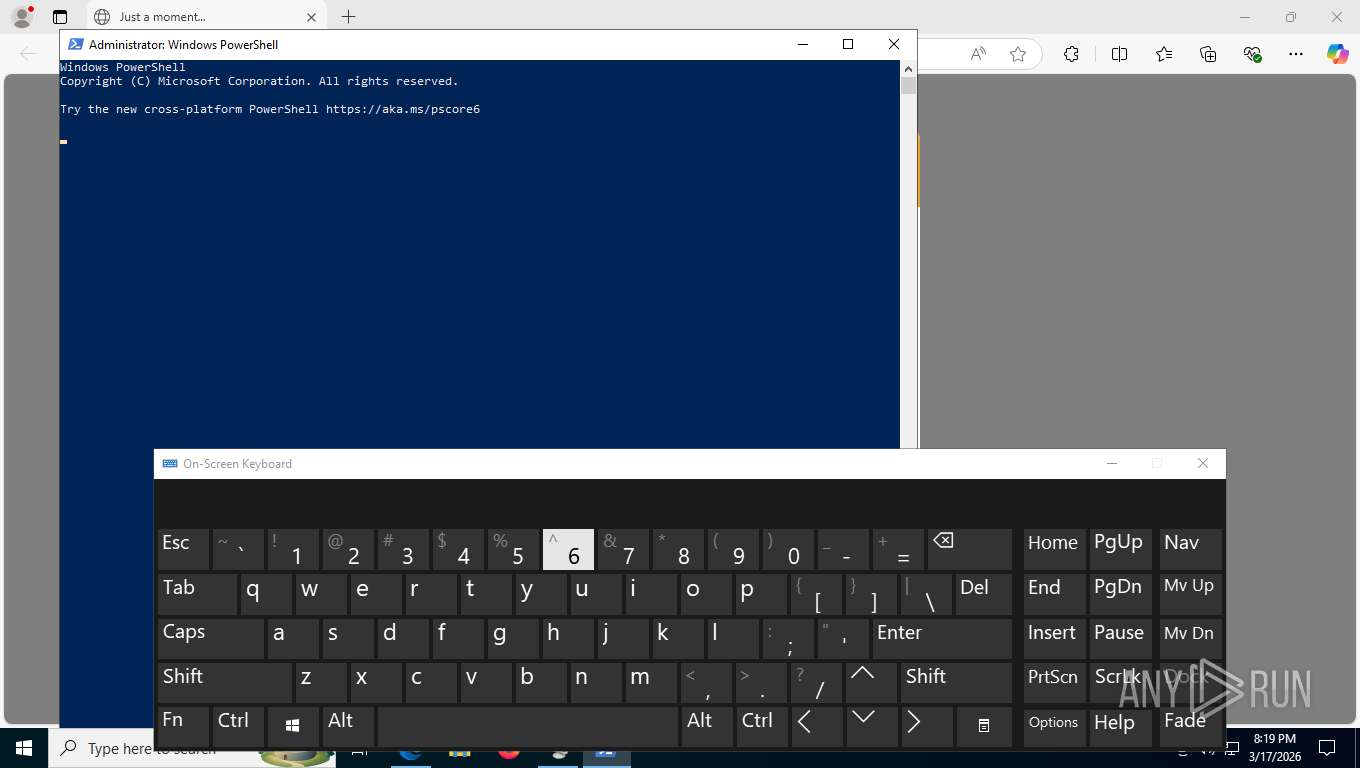Image resolution: width=1360 pixels, height=768 pixels.
Task: Tap the up arrow key
Action: [x=871, y=682]
